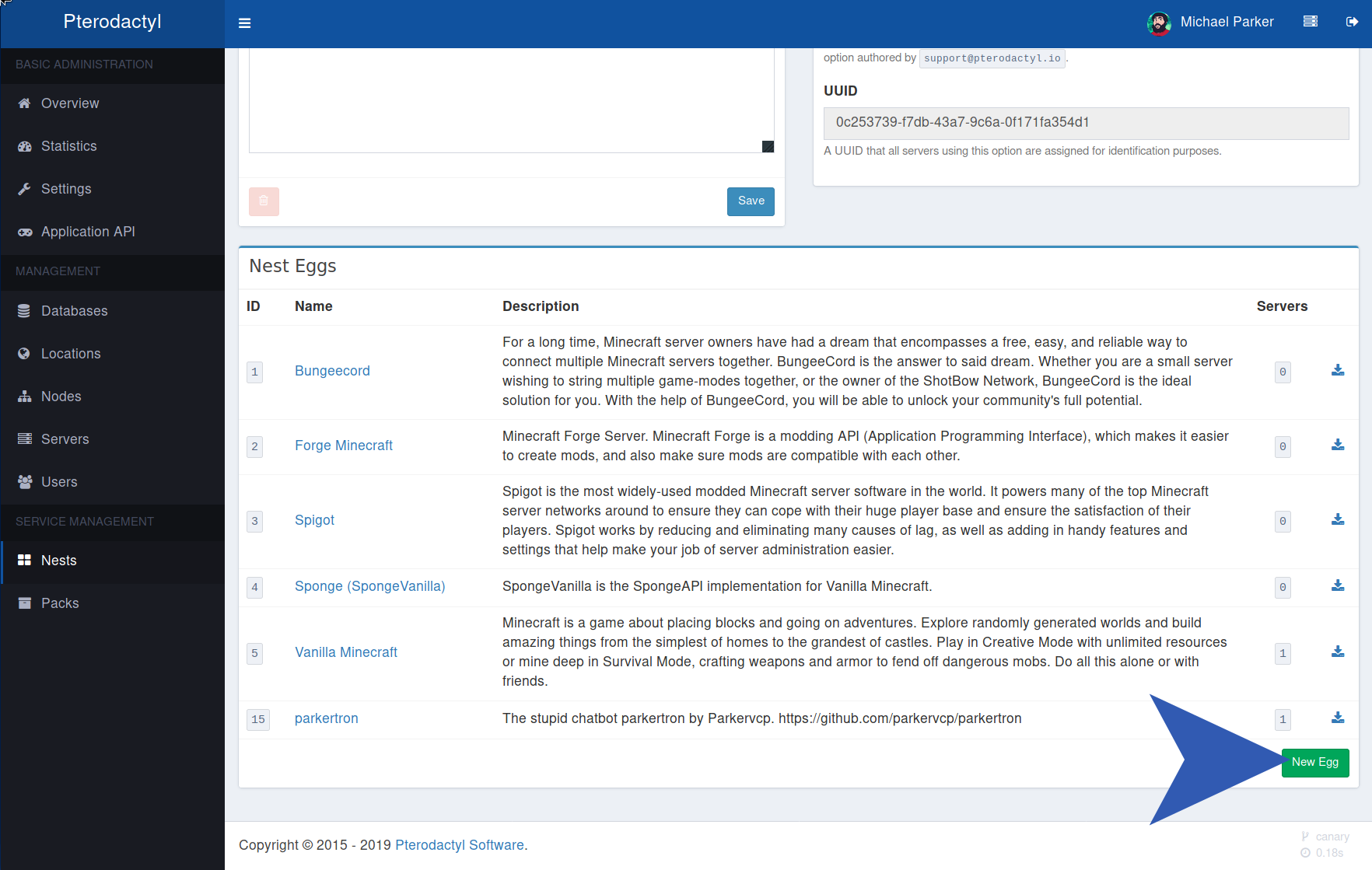This screenshot has width=1372, height=870.
Task: Download the Bungeecord egg export
Action: pyautogui.click(x=1338, y=371)
